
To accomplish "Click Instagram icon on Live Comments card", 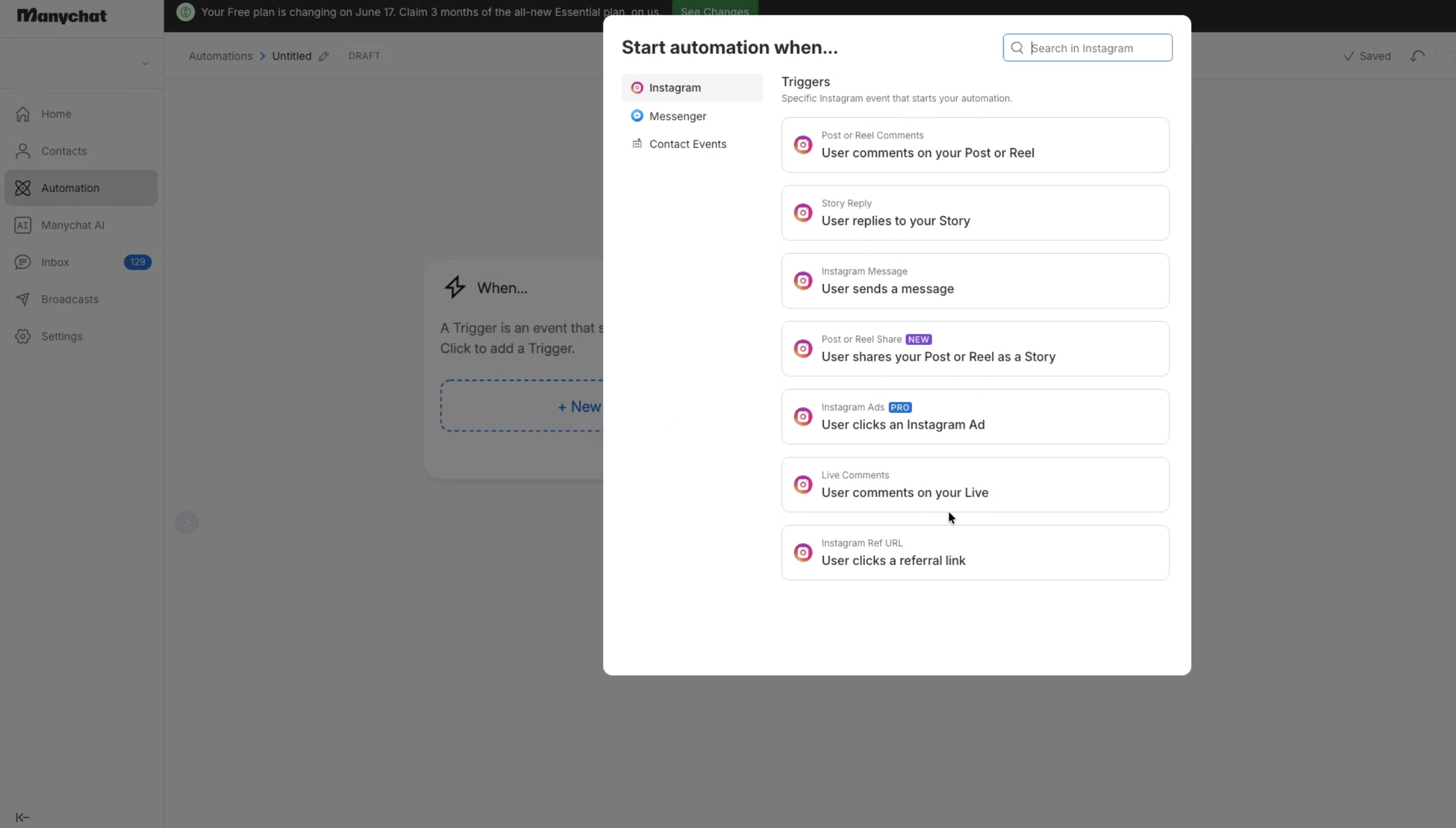I will click(803, 484).
